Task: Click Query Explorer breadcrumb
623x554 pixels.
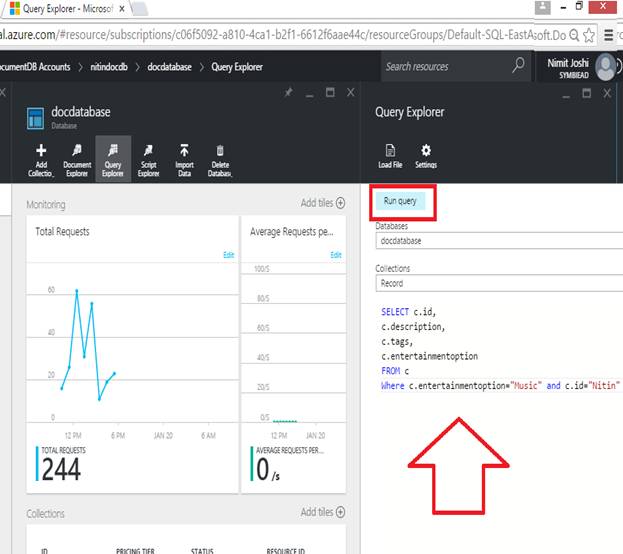Action: (x=237, y=67)
